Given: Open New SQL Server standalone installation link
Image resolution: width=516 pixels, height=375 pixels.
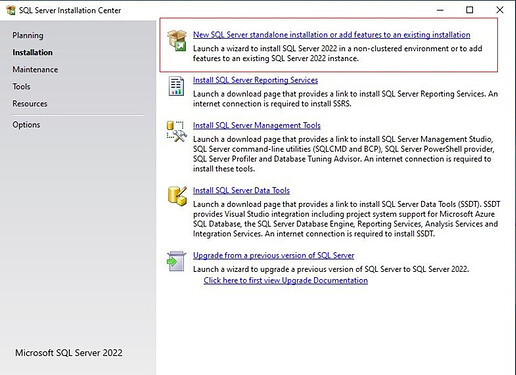Looking at the screenshot, I should (x=332, y=35).
